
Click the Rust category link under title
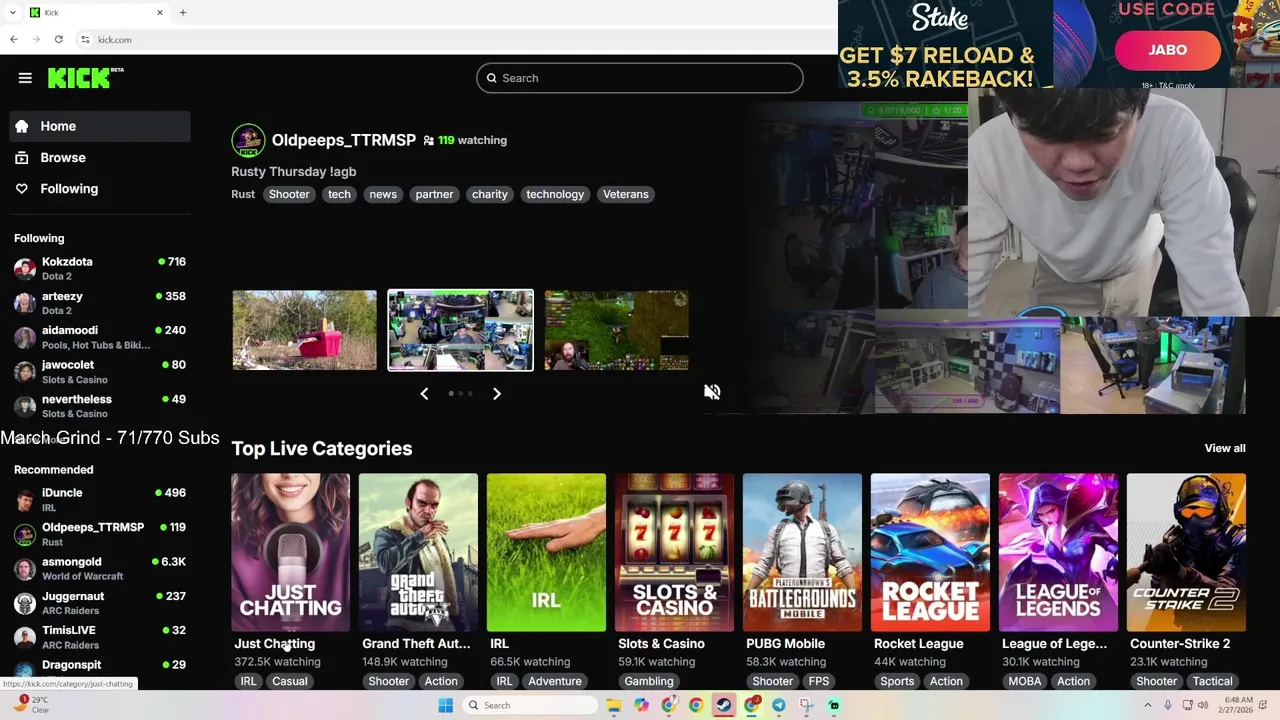[243, 194]
